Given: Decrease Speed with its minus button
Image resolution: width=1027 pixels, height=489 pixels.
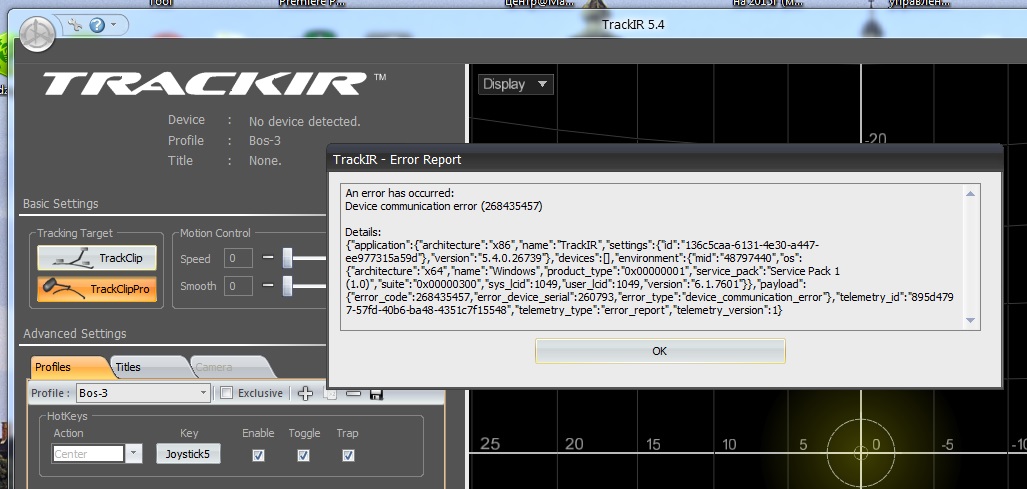Looking at the screenshot, I should tap(267, 258).
